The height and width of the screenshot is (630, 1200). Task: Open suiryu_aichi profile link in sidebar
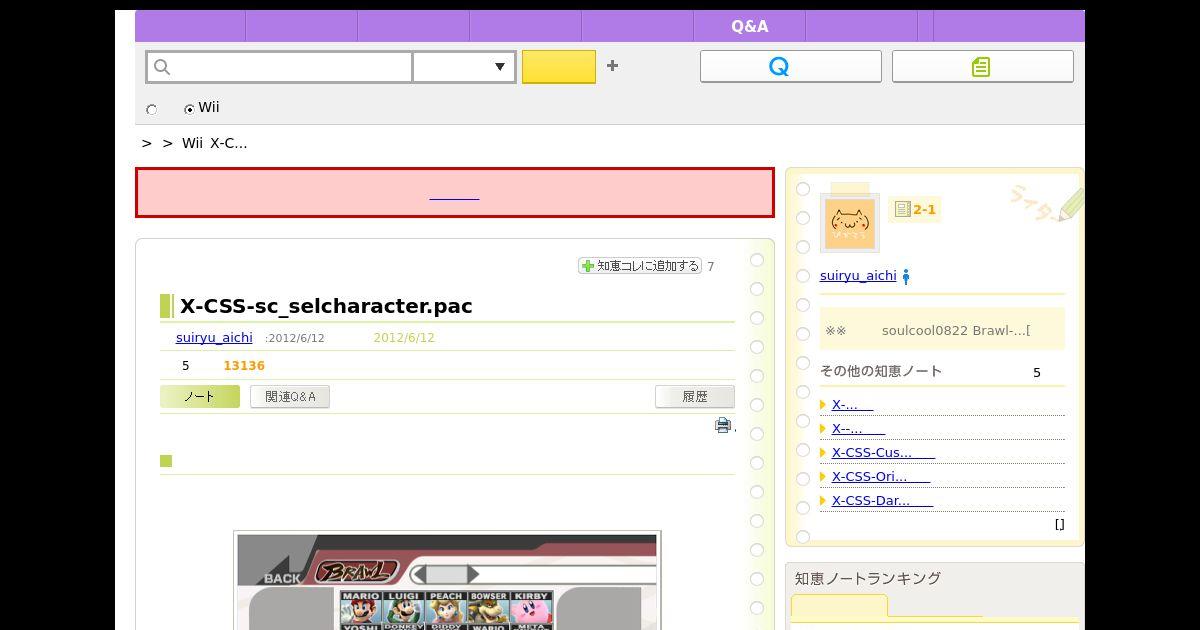[858, 276]
